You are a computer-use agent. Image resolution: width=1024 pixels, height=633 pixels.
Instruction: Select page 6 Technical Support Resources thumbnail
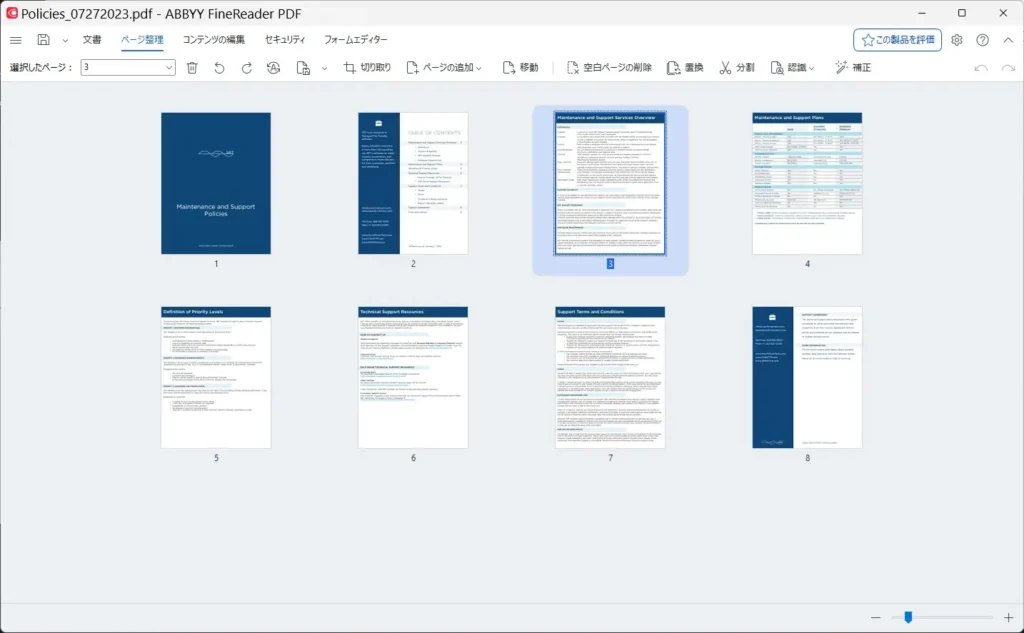click(413, 378)
